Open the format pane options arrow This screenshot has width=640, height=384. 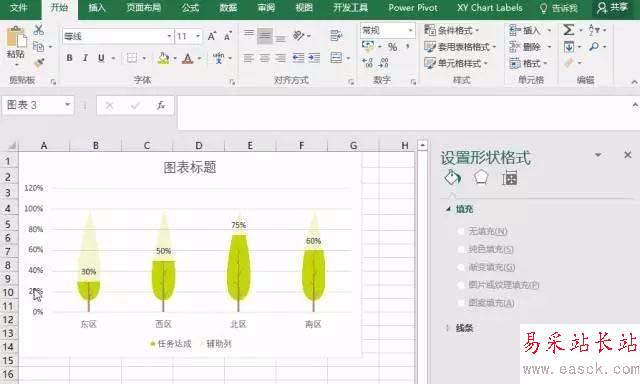(598, 155)
